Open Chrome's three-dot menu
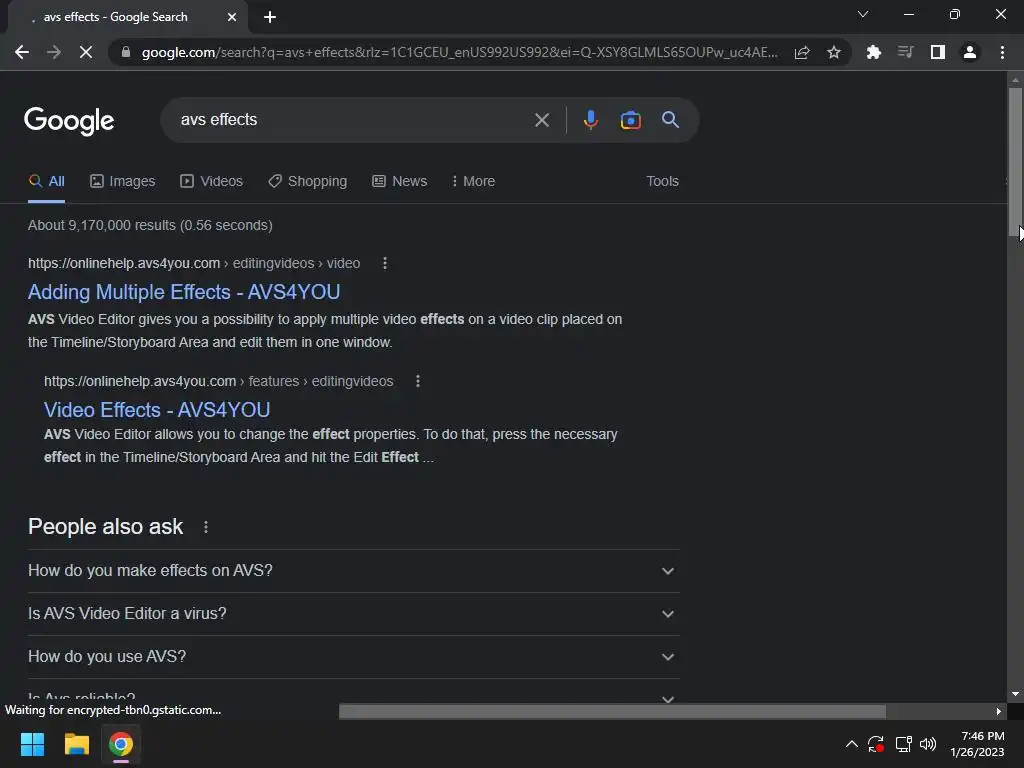 coord(1002,52)
